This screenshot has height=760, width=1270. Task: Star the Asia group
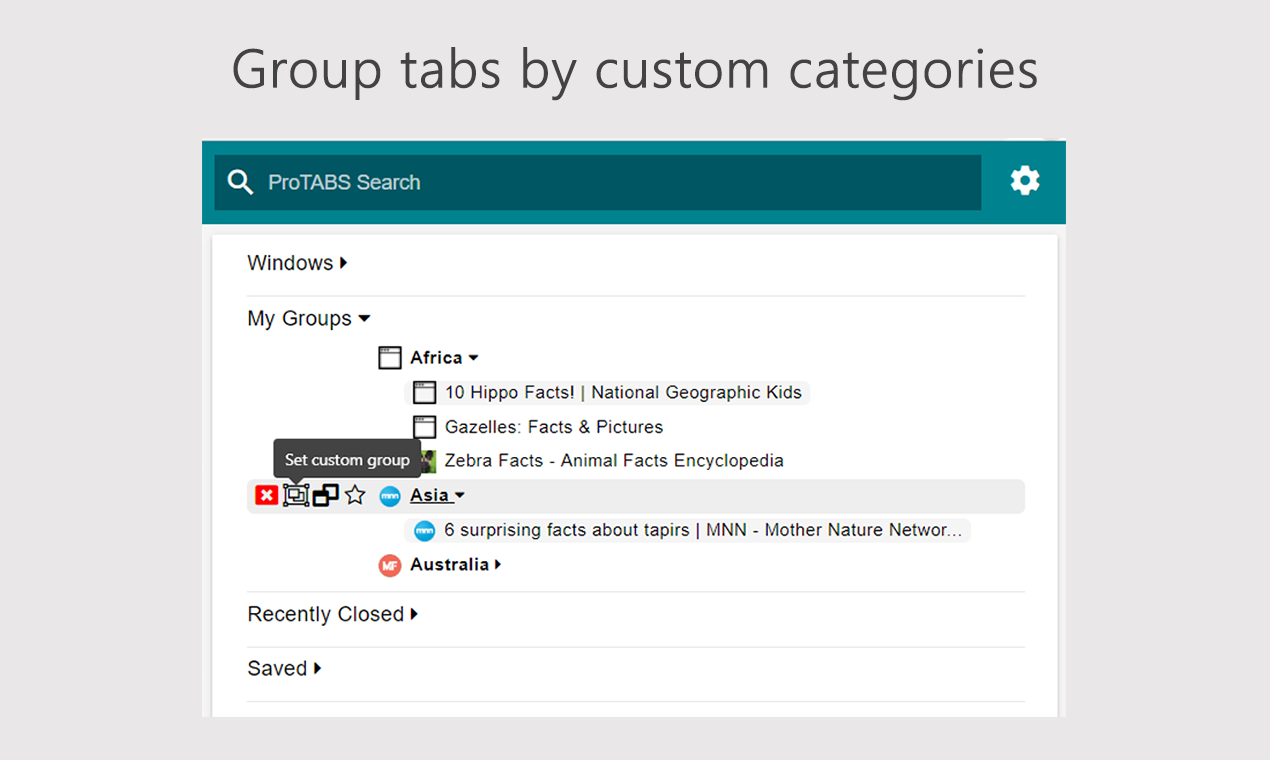pyautogui.click(x=355, y=495)
